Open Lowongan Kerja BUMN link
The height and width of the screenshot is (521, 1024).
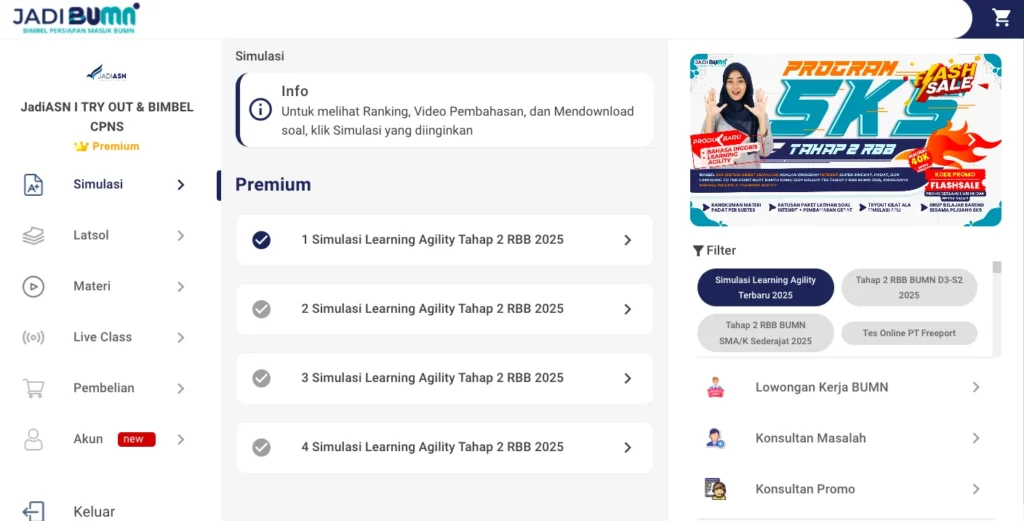coord(822,387)
